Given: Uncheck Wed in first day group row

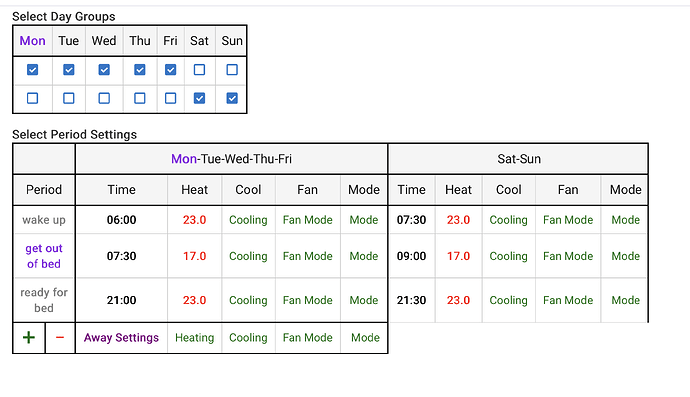Looking at the screenshot, I should pyautogui.click(x=104, y=70).
